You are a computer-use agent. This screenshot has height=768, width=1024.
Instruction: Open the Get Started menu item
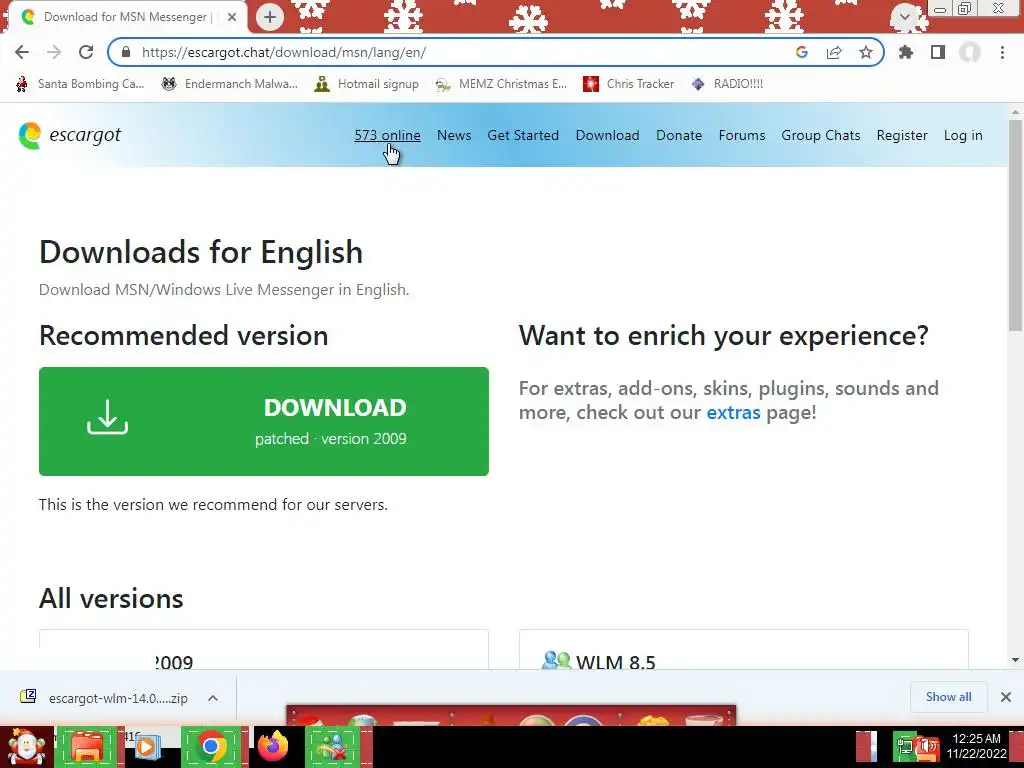(x=523, y=135)
